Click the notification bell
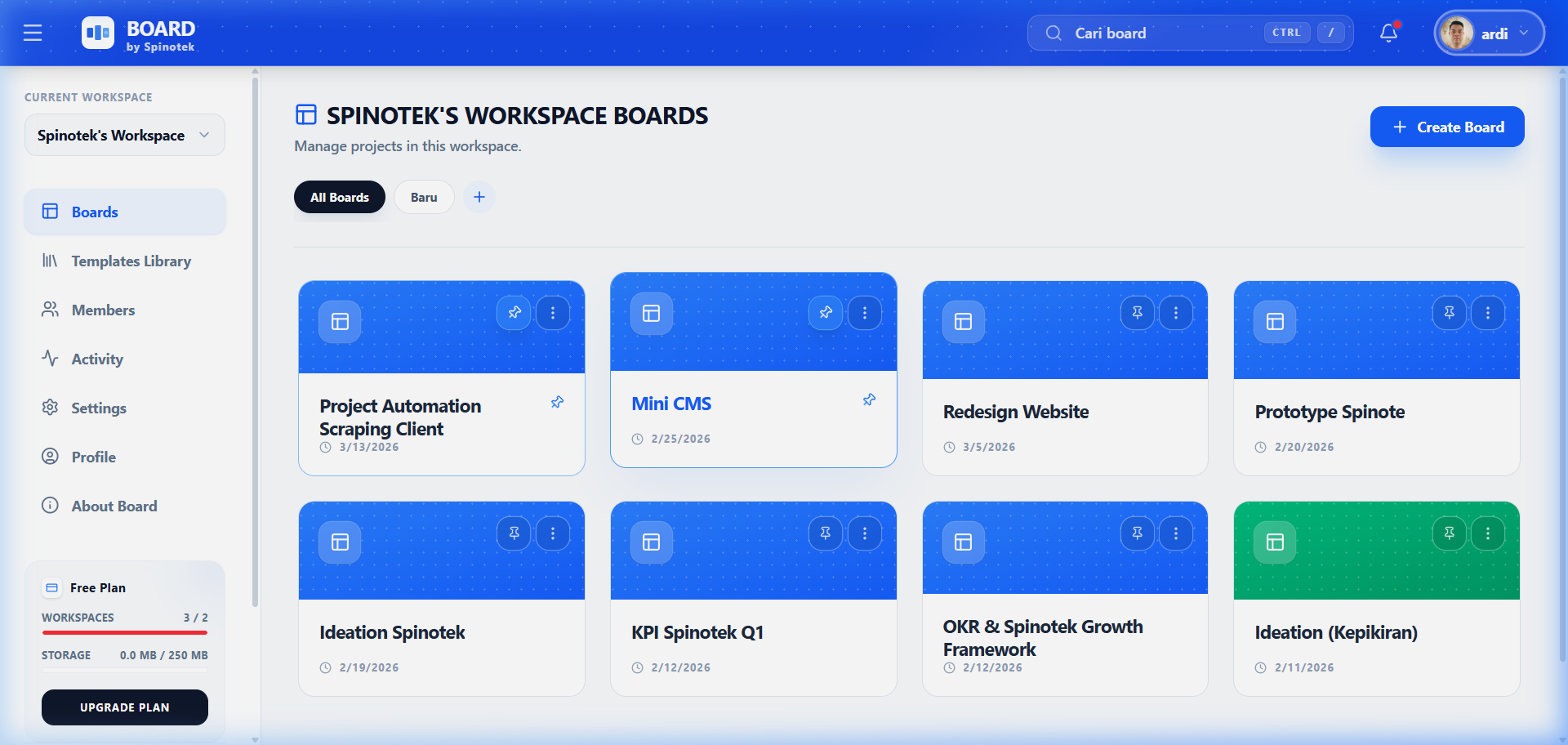The height and width of the screenshot is (745, 1568). 1388,33
